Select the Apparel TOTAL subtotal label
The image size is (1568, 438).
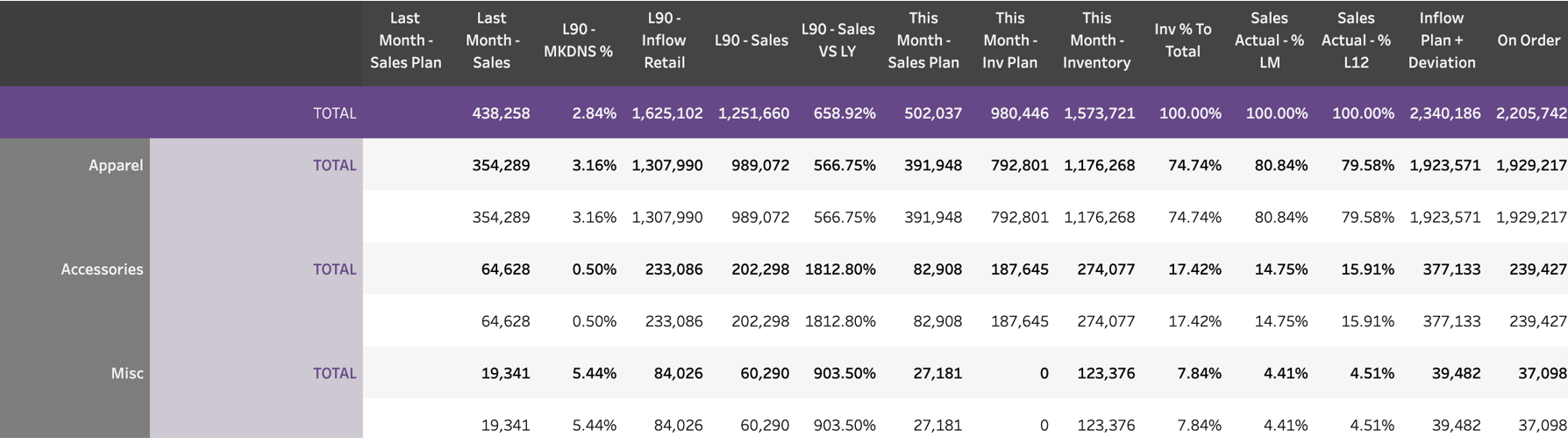[334, 165]
